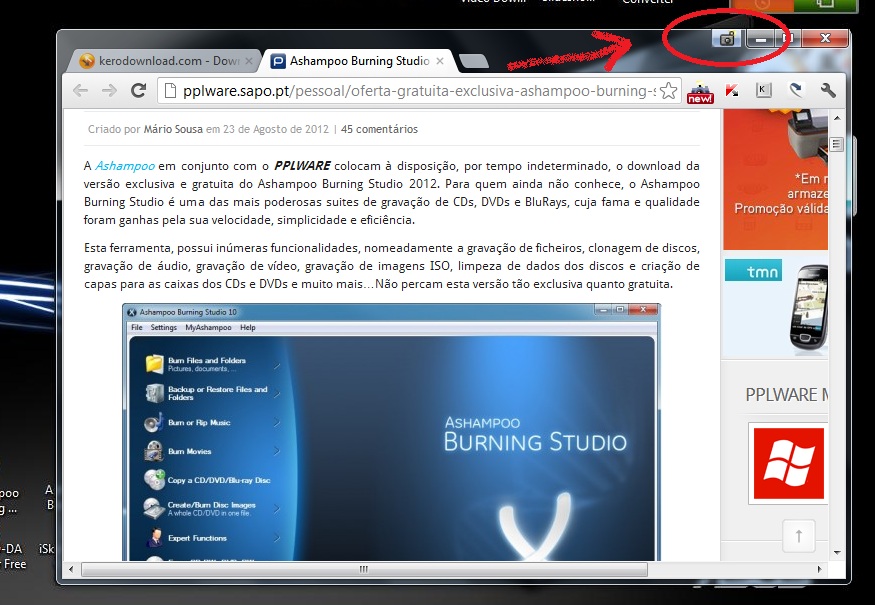Click the page vertical scrollbar thumb

(x=836, y=145)
